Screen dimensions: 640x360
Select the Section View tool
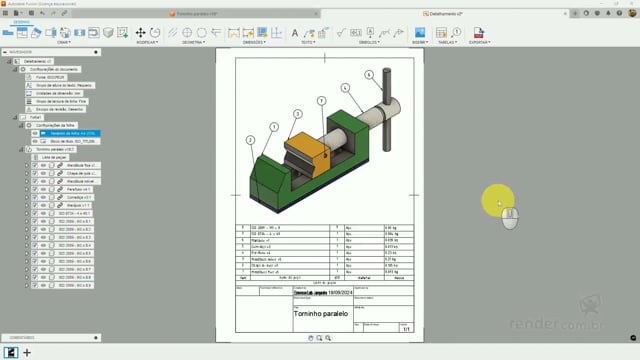click(51, 33)
